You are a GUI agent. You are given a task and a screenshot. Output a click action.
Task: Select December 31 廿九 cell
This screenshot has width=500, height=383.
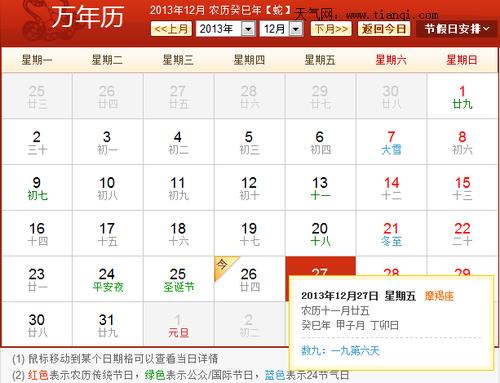[108, 324]
